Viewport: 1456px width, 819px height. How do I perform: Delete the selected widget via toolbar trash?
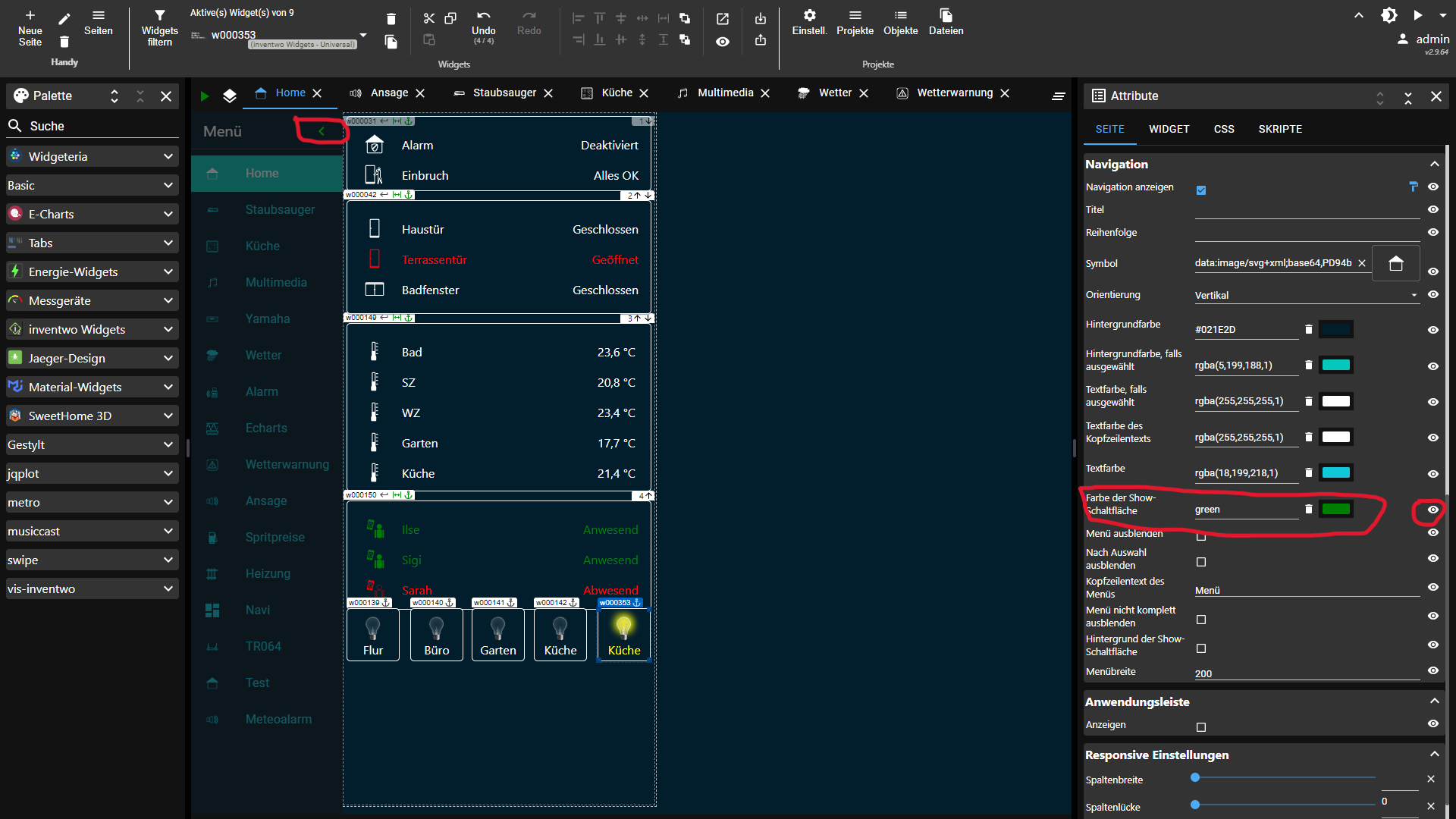[x=391, y=19]
